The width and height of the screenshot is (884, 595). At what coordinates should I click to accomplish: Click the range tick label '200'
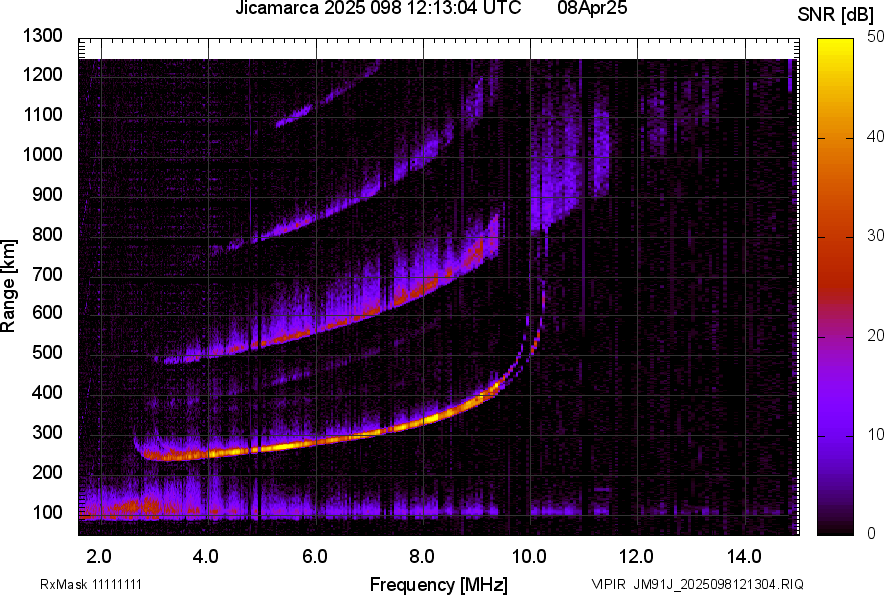(x=47, y=471)
